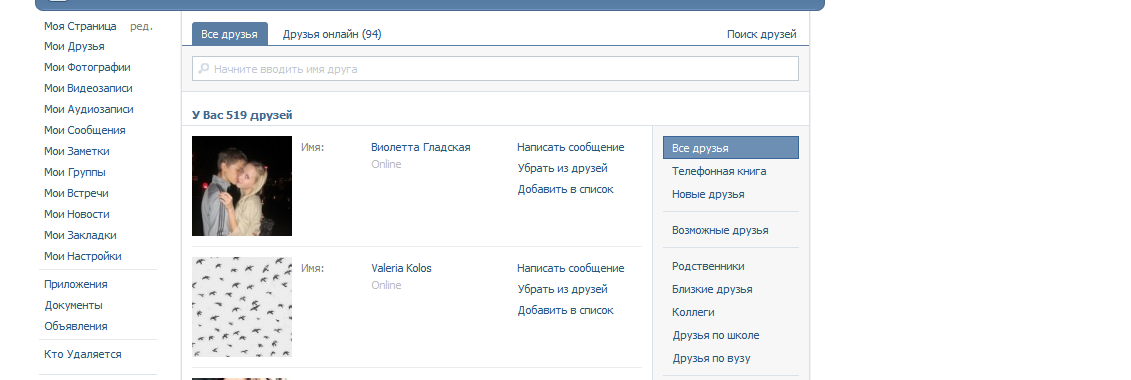Show Возможные друзья list

coord(720,230)
